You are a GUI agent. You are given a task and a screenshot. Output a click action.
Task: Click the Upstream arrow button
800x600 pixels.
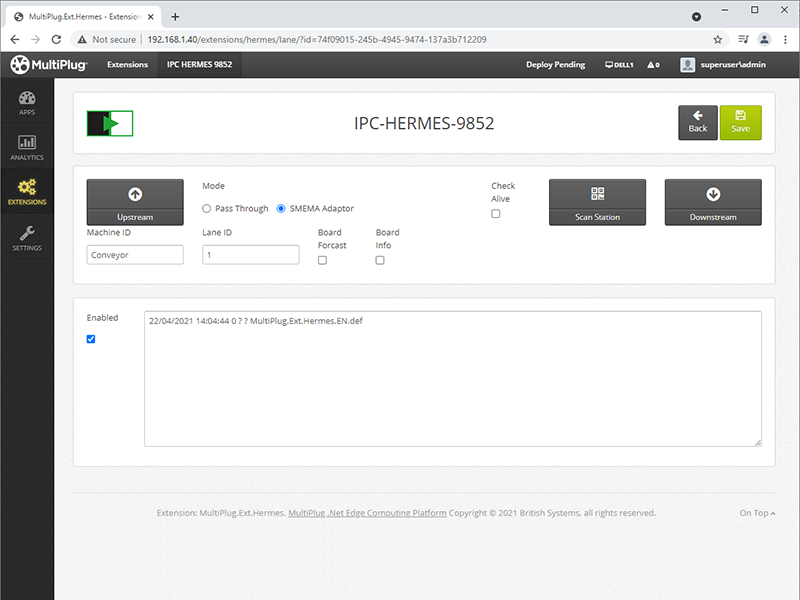135,202
